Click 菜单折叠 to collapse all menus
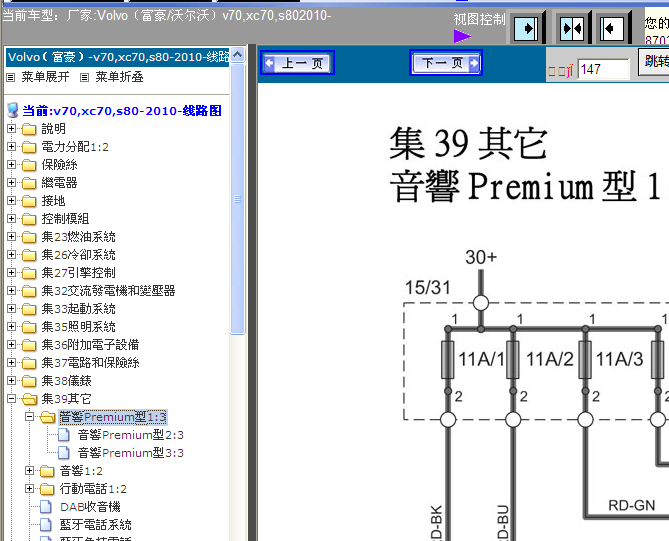 coord(119,77)
